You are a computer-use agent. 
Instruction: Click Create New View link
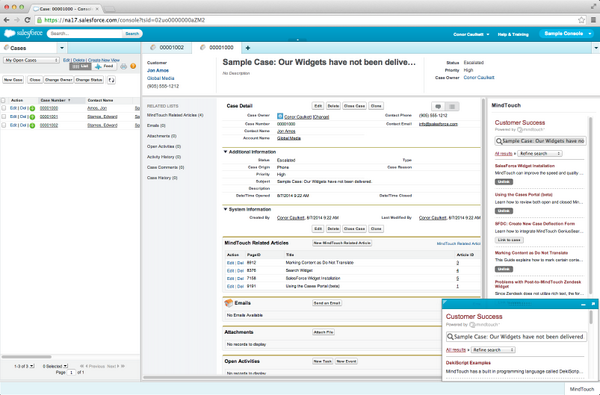pyautogui.click(x=104, y=60)
